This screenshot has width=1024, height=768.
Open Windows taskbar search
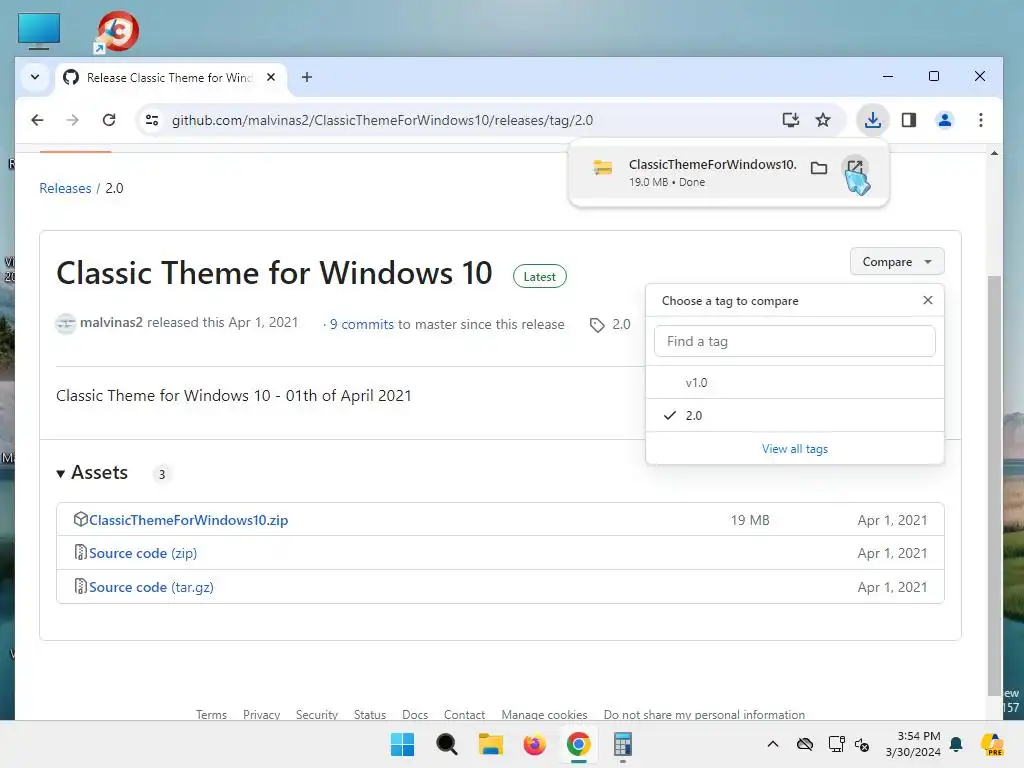tap(447, 744)
